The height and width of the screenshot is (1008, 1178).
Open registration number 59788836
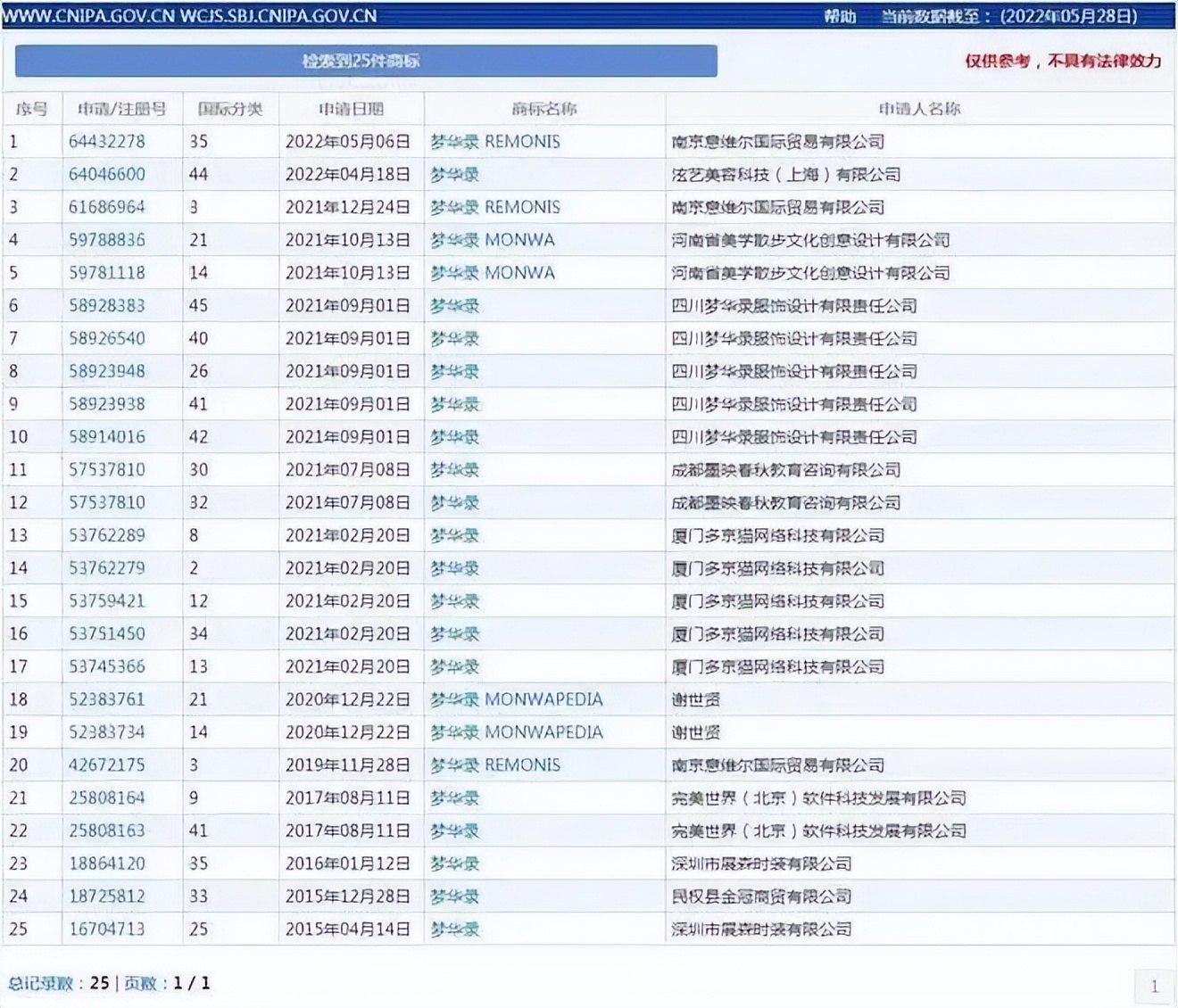point(106,240)
